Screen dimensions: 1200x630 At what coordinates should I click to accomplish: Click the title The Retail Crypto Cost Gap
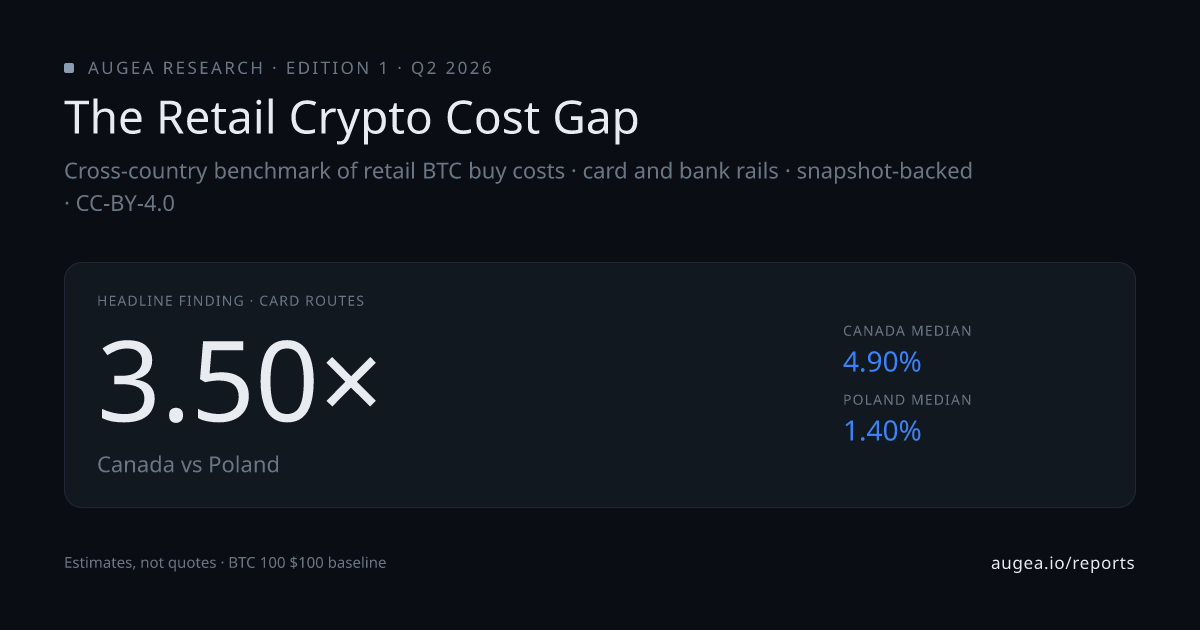[x=351, y=118]
